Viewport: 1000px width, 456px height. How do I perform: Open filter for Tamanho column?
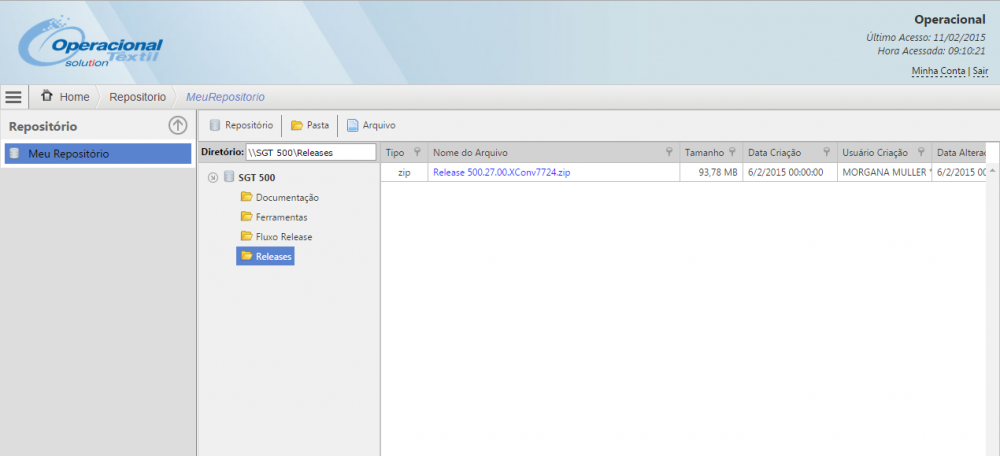click(x=732, y=153)
